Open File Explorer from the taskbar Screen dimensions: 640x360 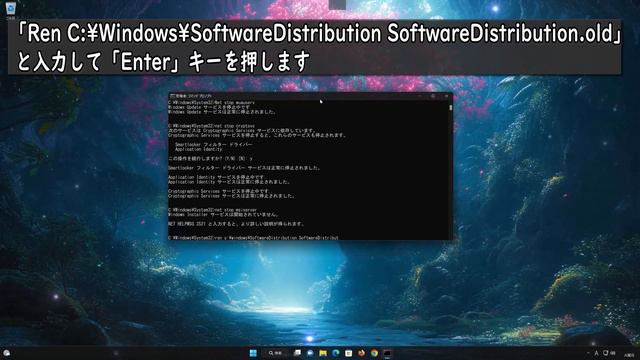tap(323, 353)
